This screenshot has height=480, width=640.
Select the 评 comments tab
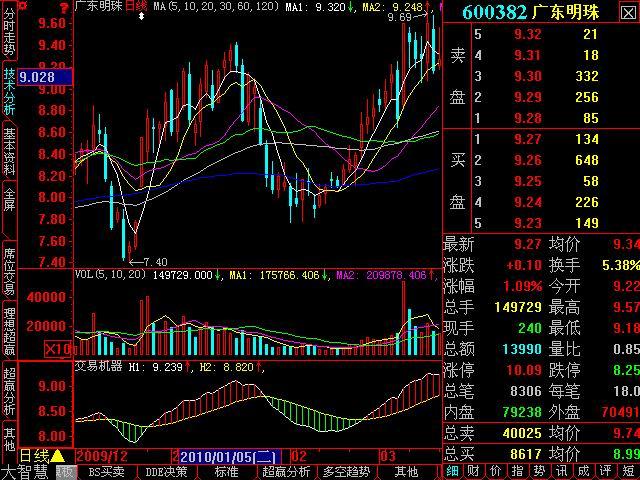tap(605, 471)
